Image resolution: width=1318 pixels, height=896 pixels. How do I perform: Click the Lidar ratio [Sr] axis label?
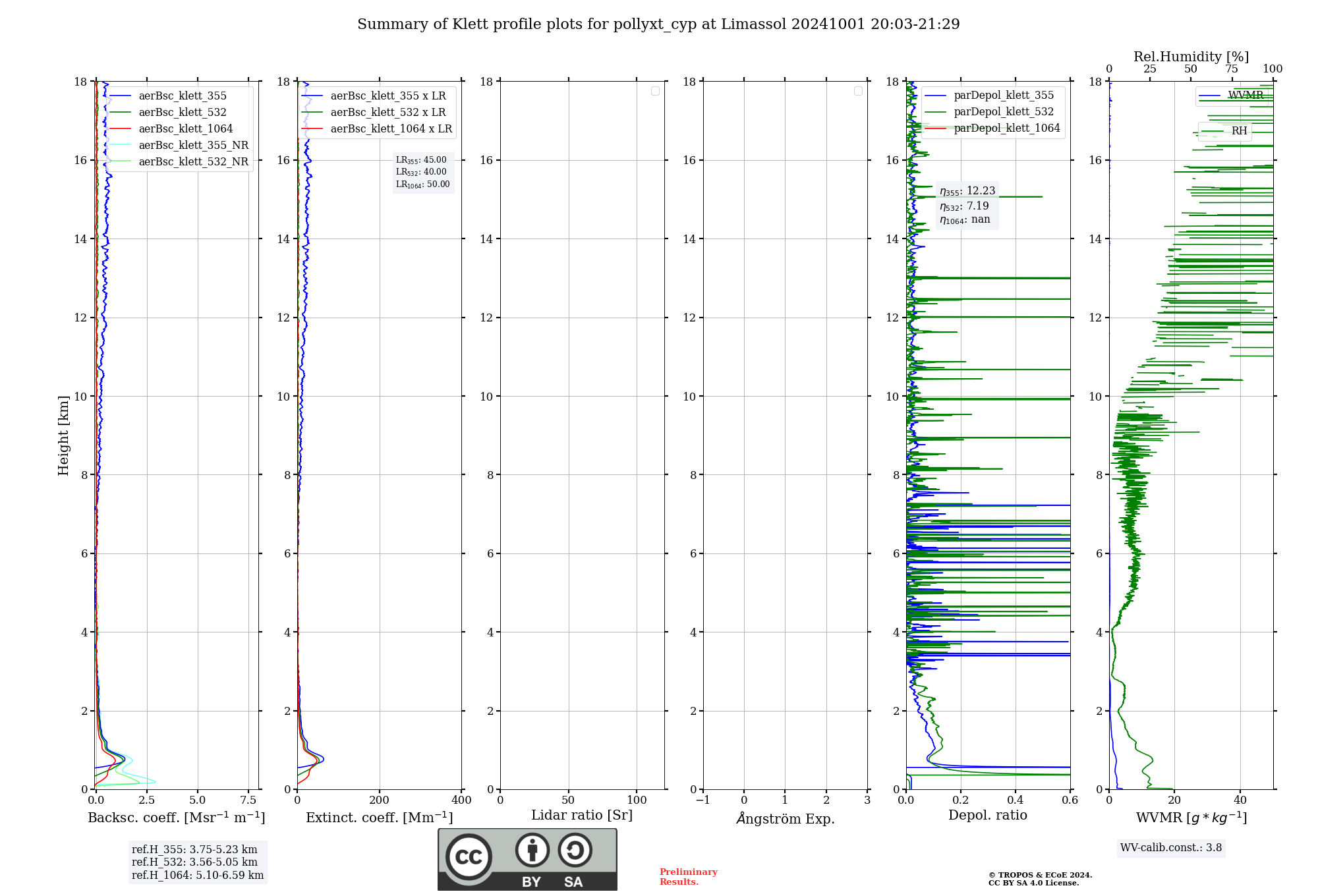point(582,816)
